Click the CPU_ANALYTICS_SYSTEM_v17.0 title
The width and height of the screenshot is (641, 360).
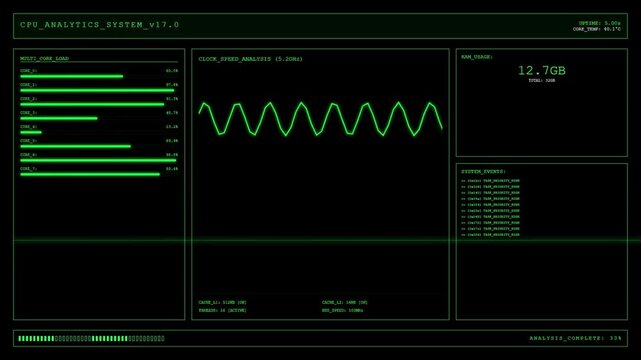(x=99, y=25)
